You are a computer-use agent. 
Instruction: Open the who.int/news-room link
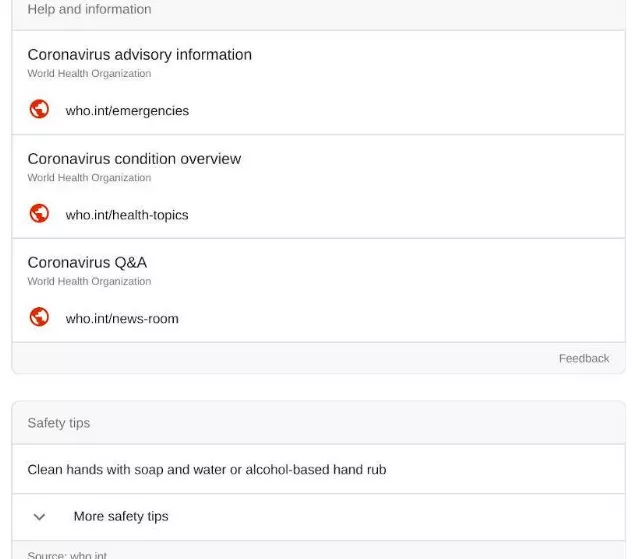tap(122, 318)
